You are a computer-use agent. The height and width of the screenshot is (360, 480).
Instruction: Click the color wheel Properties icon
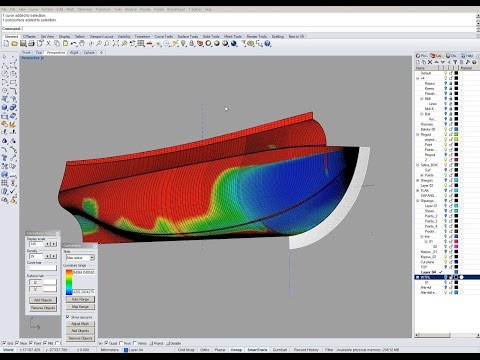[209, 43]
